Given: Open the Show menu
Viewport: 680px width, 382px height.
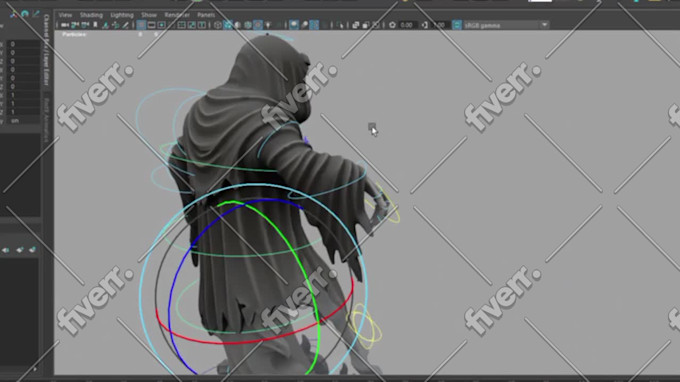Looking at the screenshot, I should pos(149,15).
